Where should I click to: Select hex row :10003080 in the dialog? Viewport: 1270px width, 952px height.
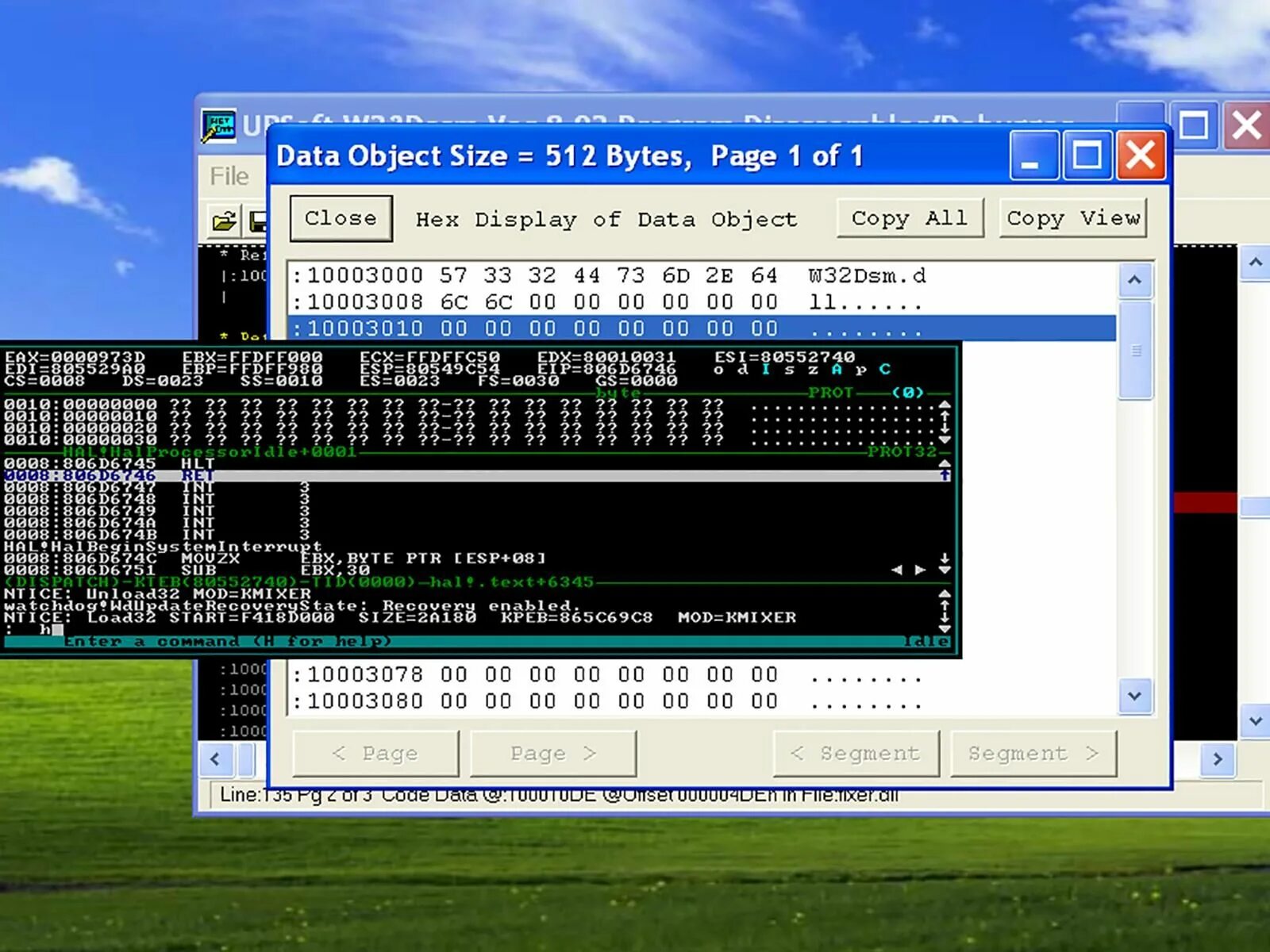tap(702, 701)
